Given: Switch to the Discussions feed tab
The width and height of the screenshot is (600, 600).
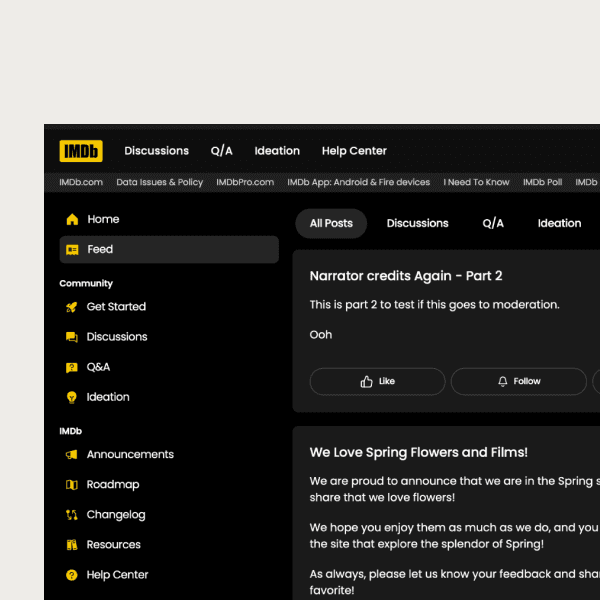Looking at the screenshot, I should (417, 223).
